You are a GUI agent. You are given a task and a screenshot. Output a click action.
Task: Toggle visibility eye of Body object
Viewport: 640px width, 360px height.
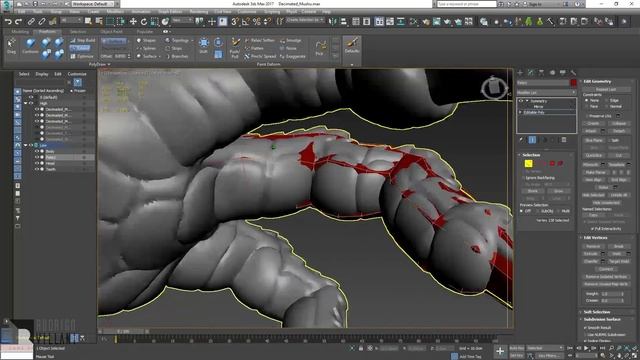[x=37, y=151]
